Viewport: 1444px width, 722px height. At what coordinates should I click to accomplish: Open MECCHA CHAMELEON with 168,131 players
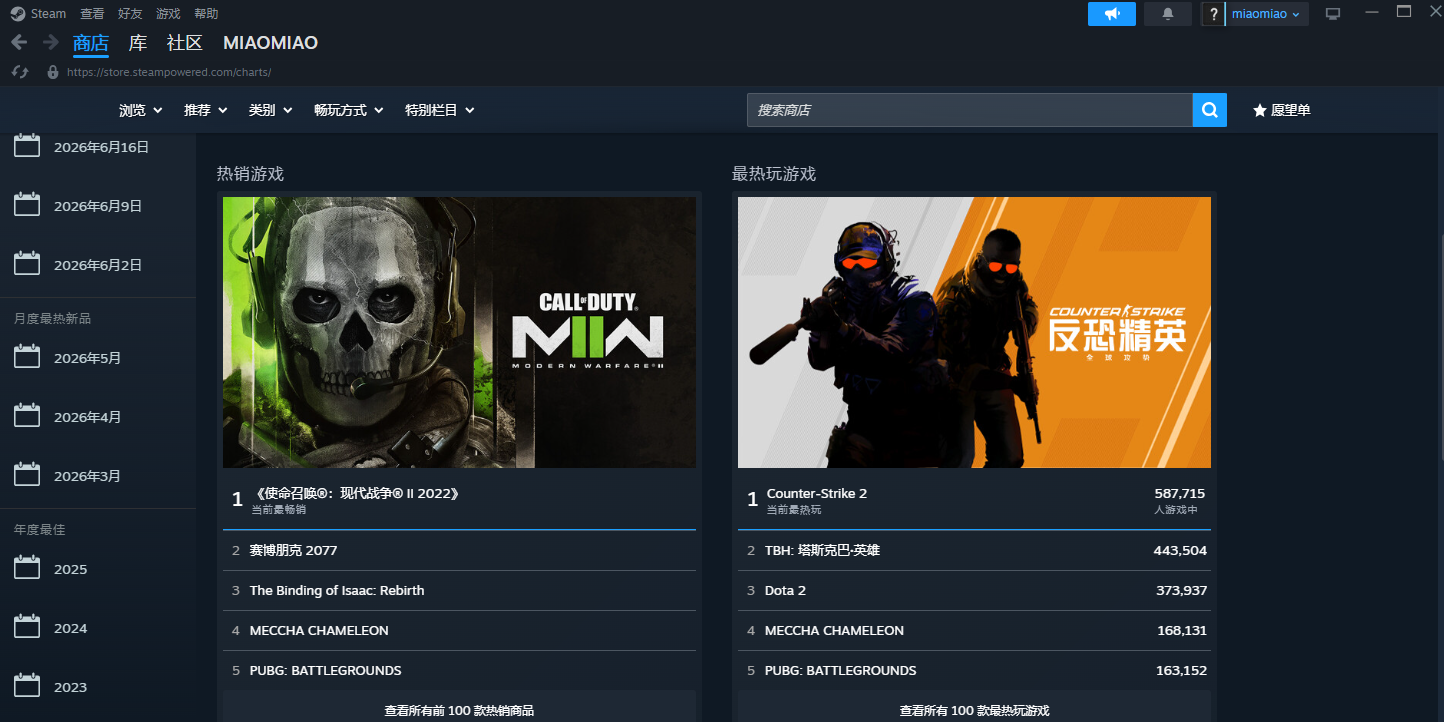974,630
